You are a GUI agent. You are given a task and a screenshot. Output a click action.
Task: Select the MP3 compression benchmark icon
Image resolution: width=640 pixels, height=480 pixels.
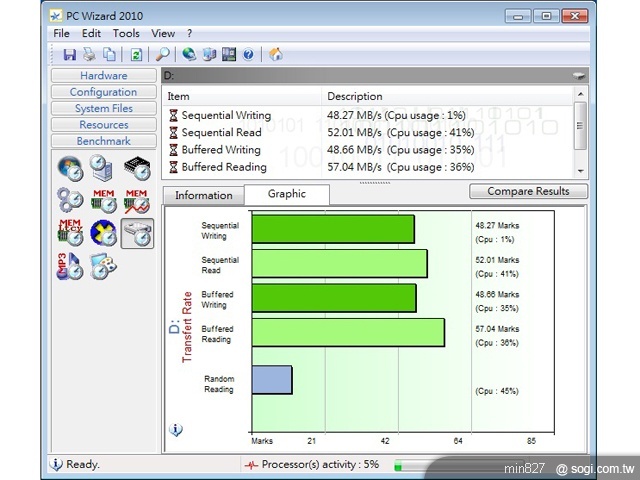click(69, 266)
